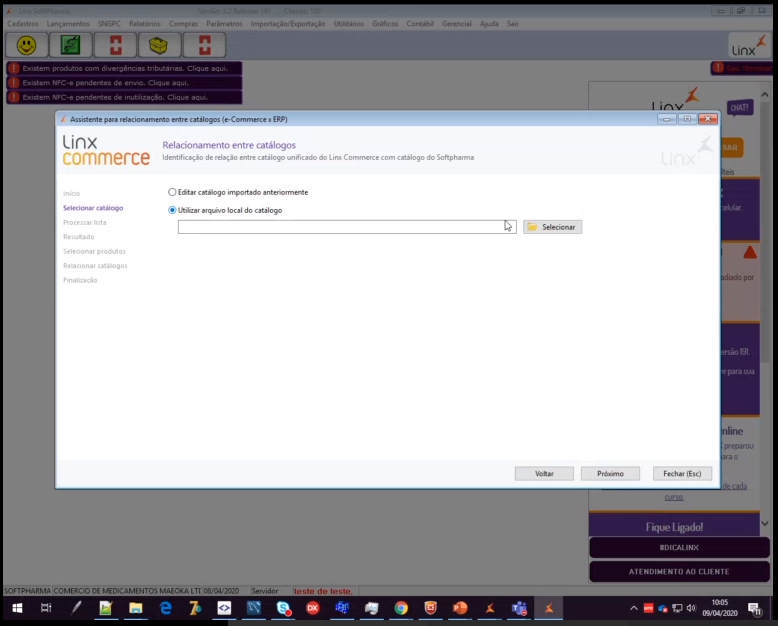Click the 'Resultado' wizard step

click(78, 237)
